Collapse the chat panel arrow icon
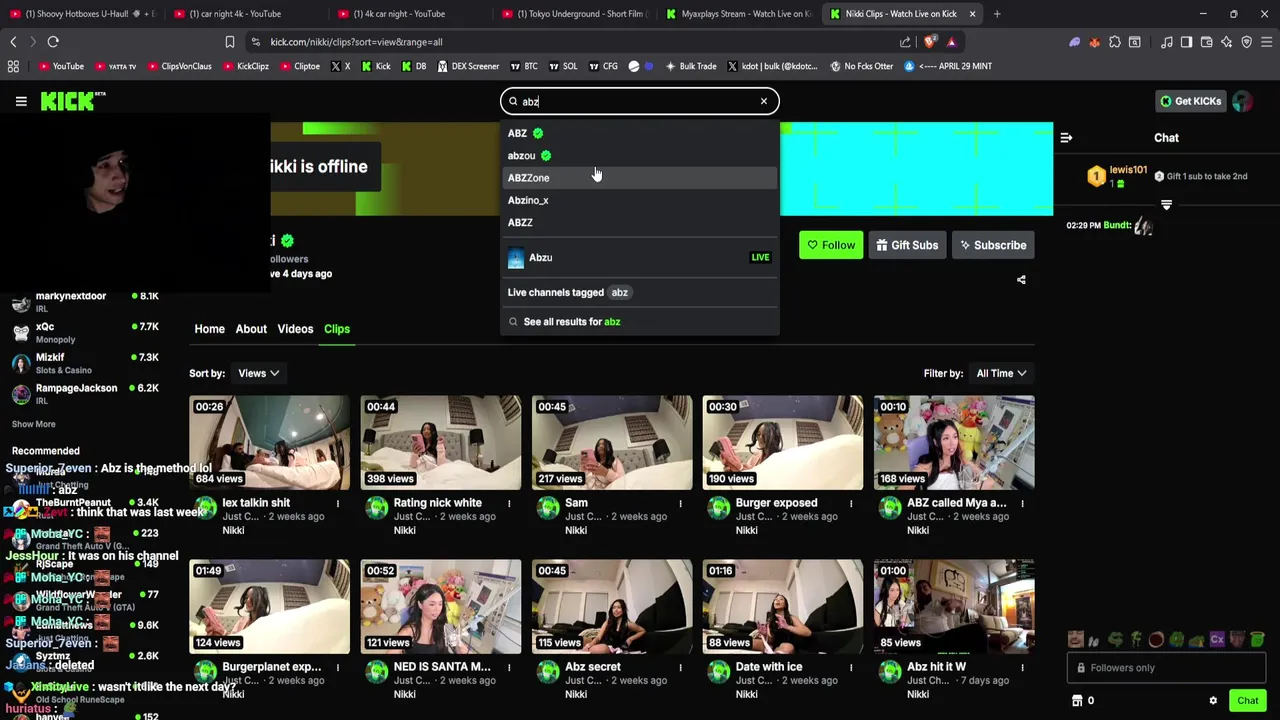 (x=1066, y=138)
